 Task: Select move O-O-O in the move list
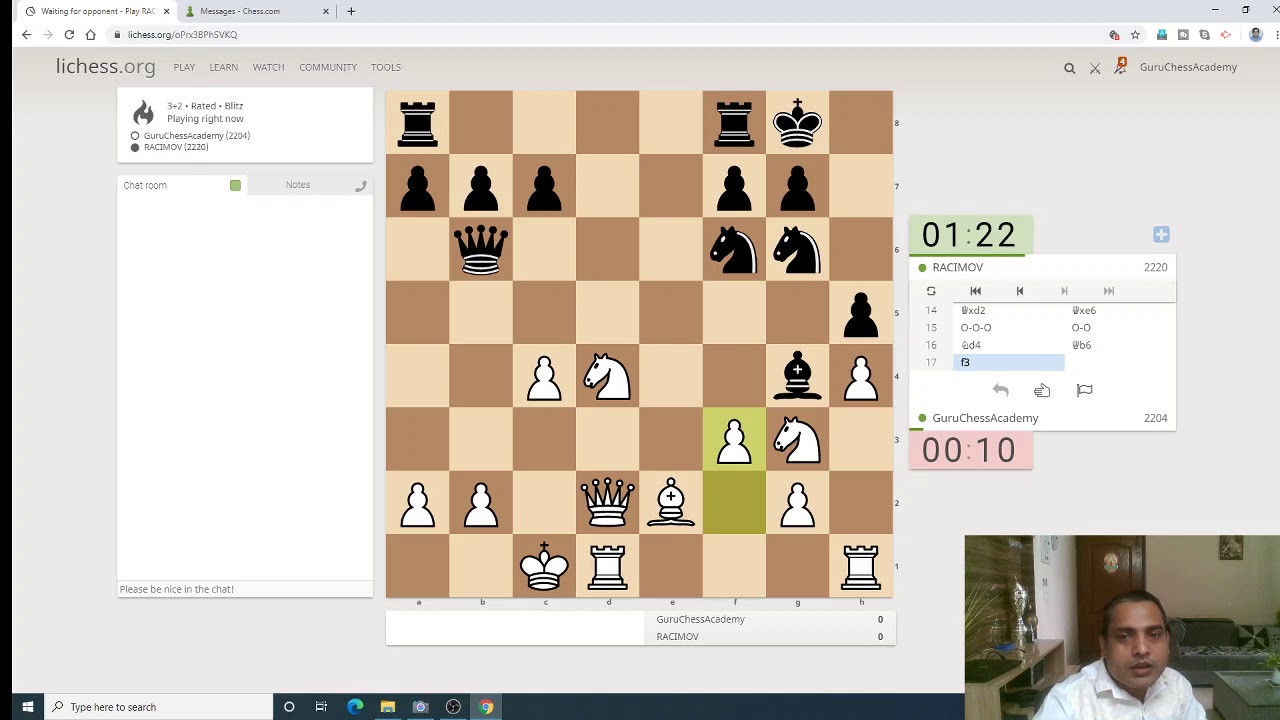1008,328
